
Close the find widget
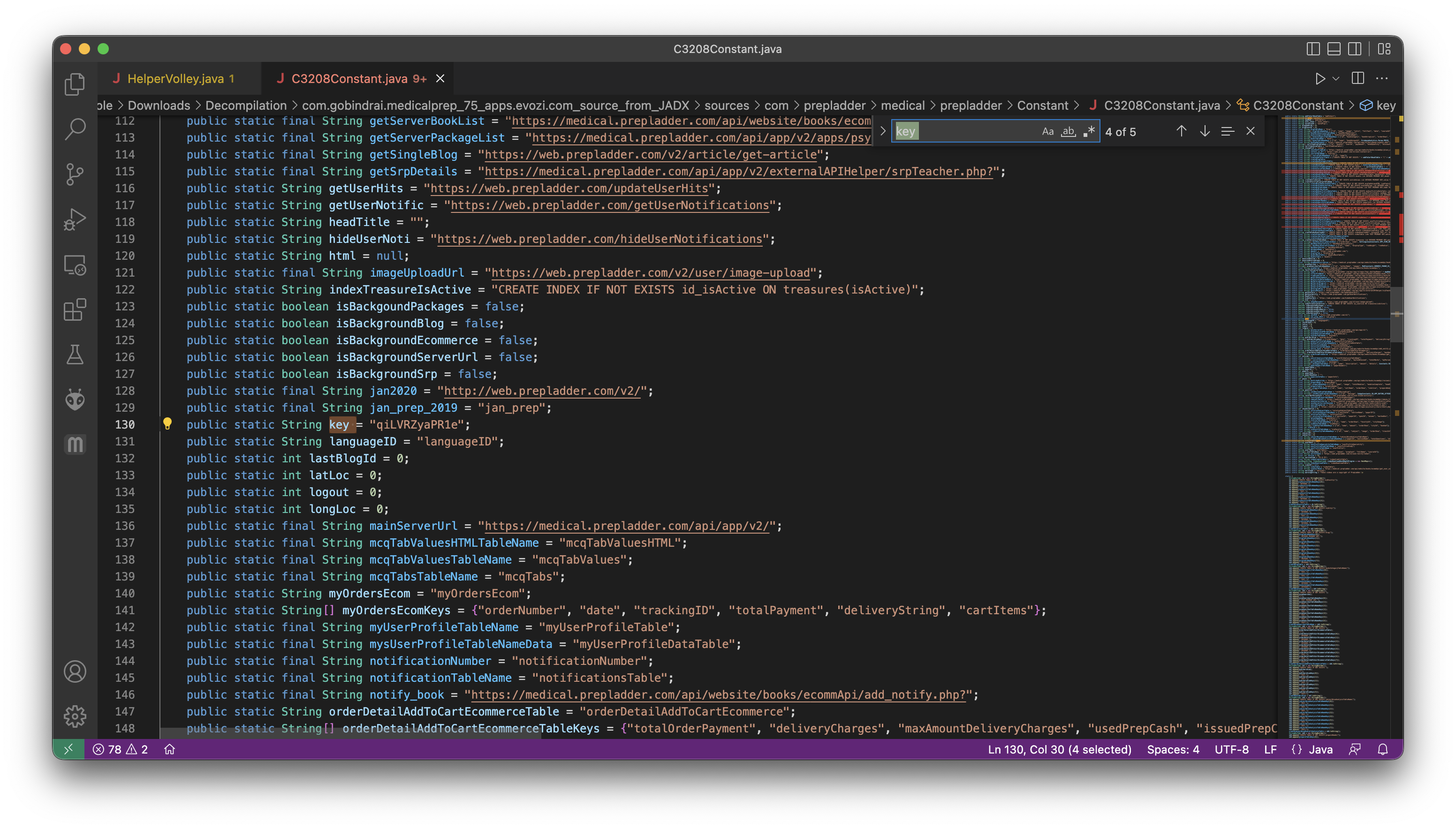pos(1251,131)
